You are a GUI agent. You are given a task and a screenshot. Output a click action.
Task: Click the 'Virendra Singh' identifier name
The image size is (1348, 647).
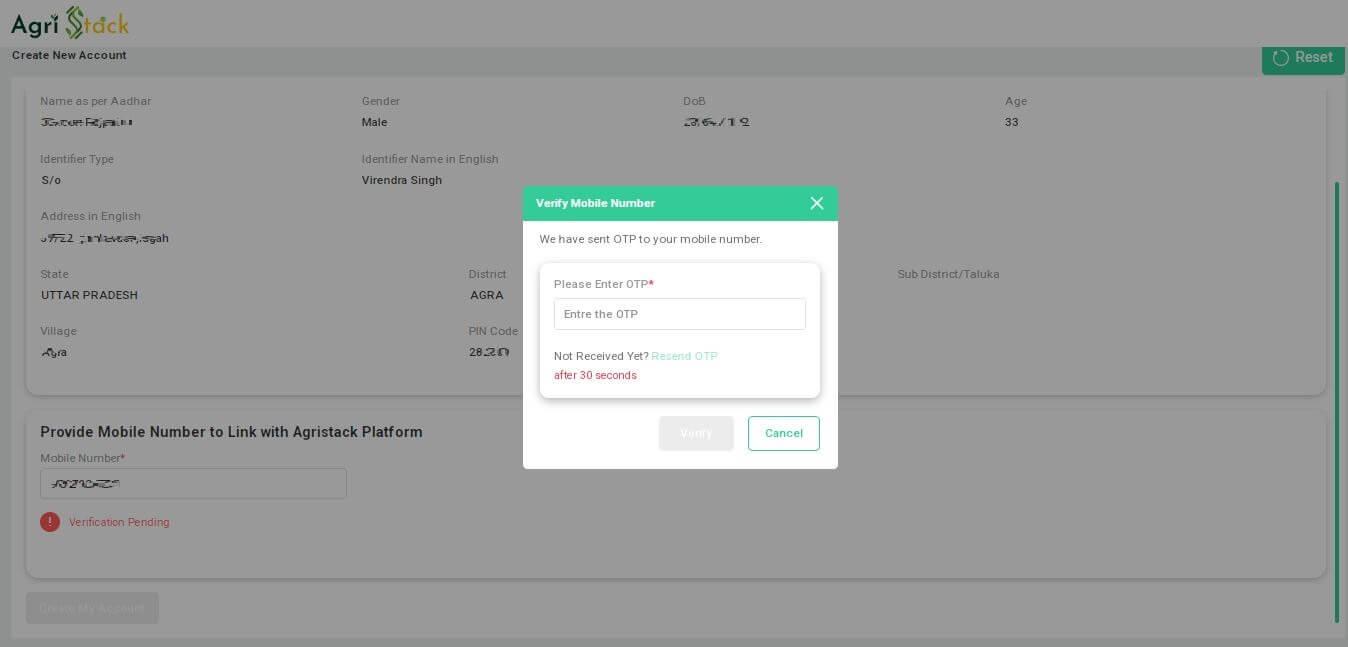tap(402, 180)
